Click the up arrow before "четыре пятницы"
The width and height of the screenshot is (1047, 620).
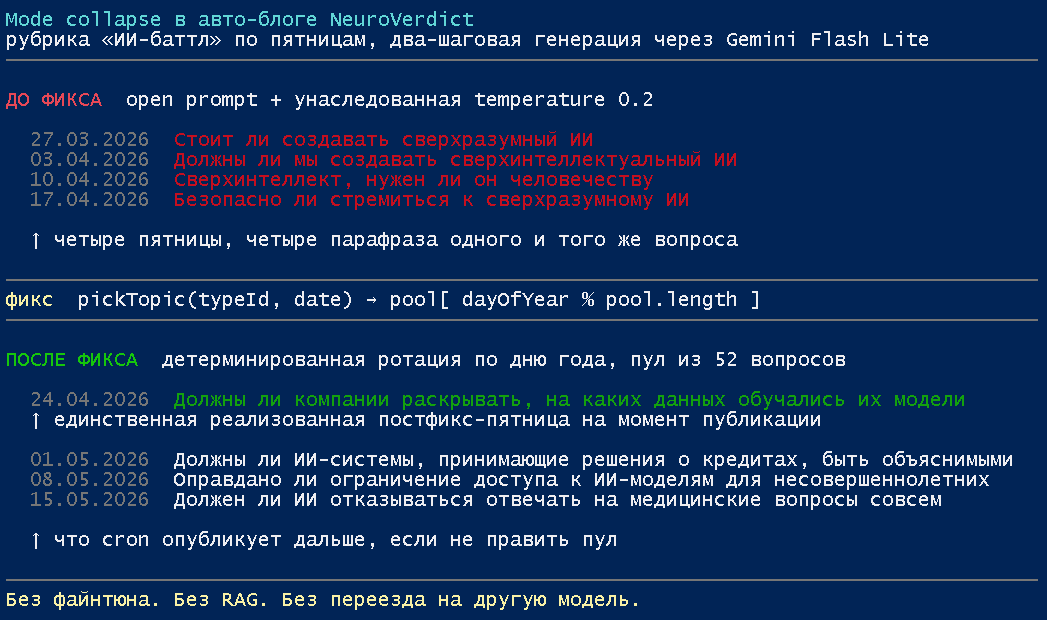pos(36,240)
